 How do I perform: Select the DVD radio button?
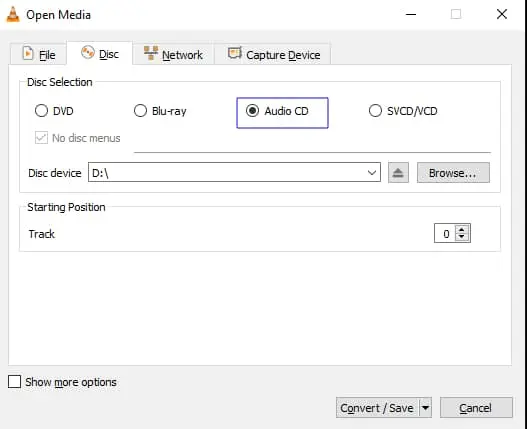pyautogui.click(x=41, y=111)
